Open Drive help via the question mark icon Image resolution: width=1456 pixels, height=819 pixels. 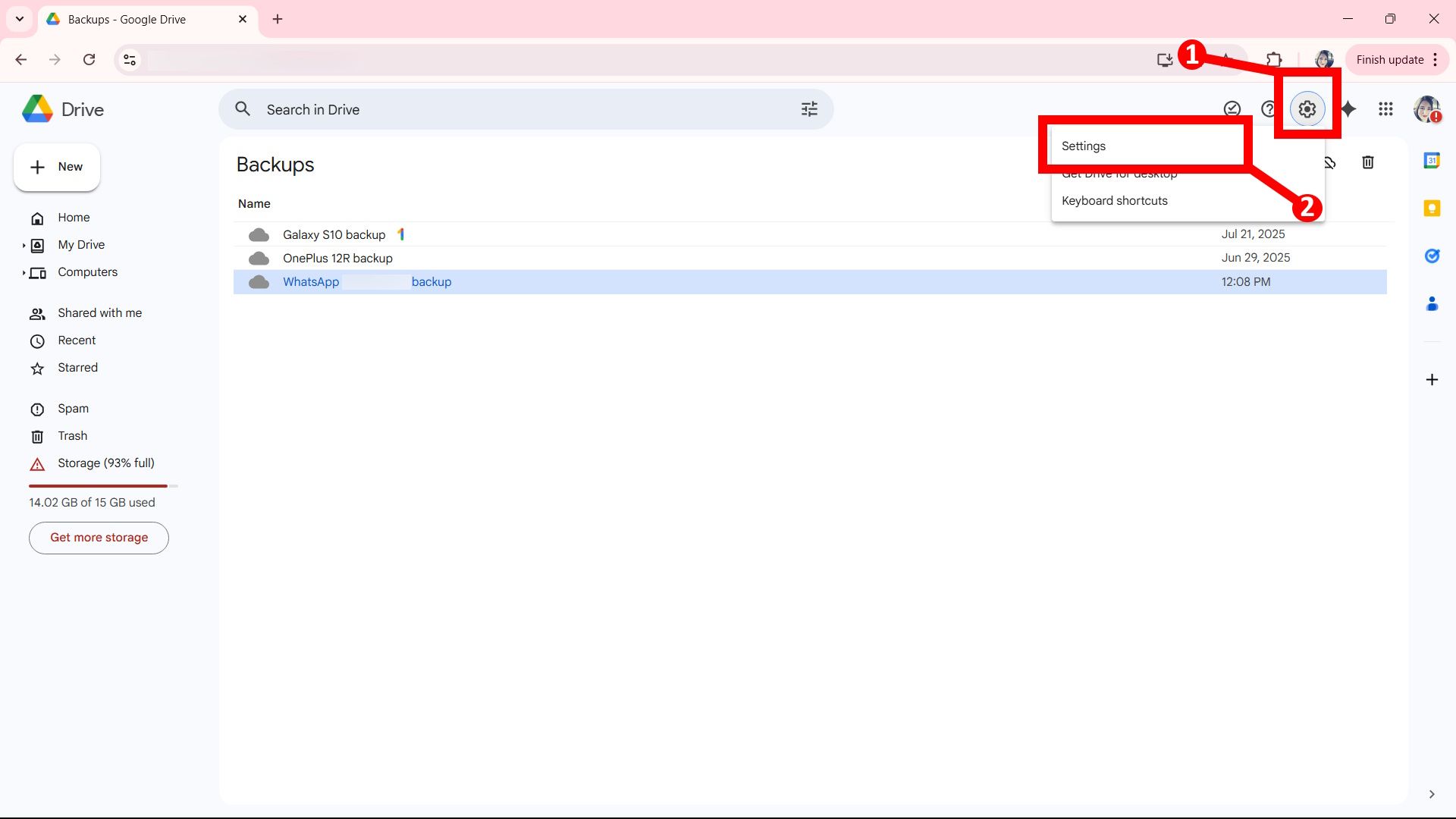pos(1269,108)
